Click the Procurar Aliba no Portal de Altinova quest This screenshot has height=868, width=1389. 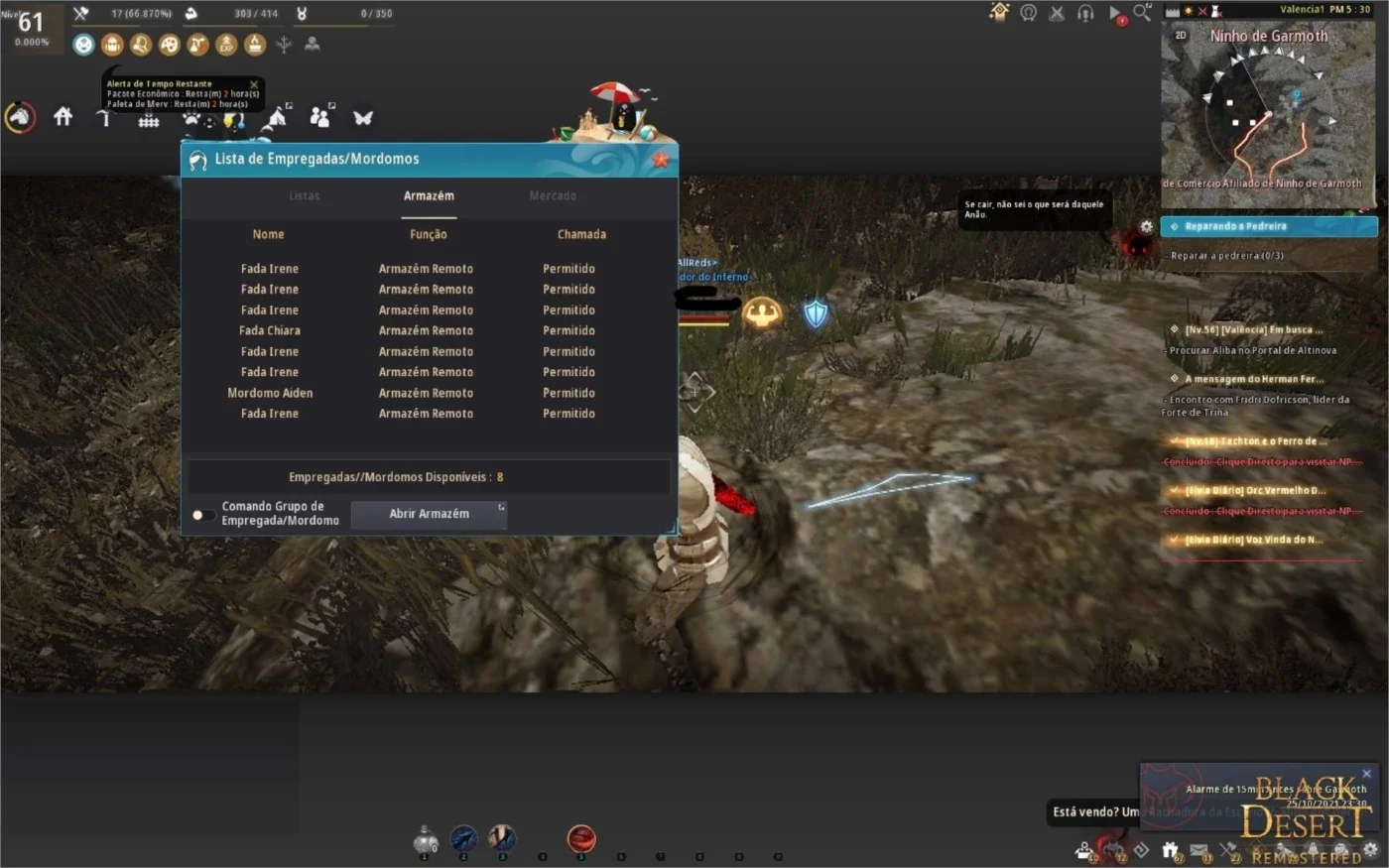click(1253, 351)
